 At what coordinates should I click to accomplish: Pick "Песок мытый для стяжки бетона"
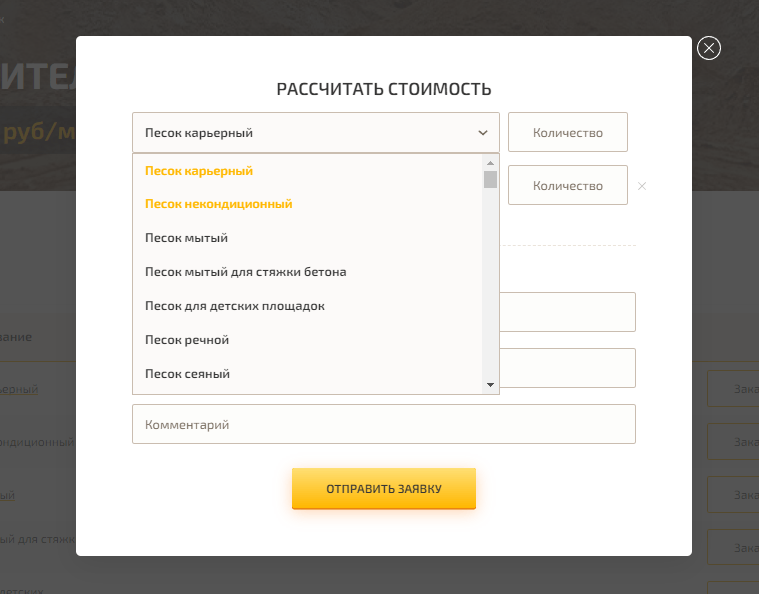[245, 272]
